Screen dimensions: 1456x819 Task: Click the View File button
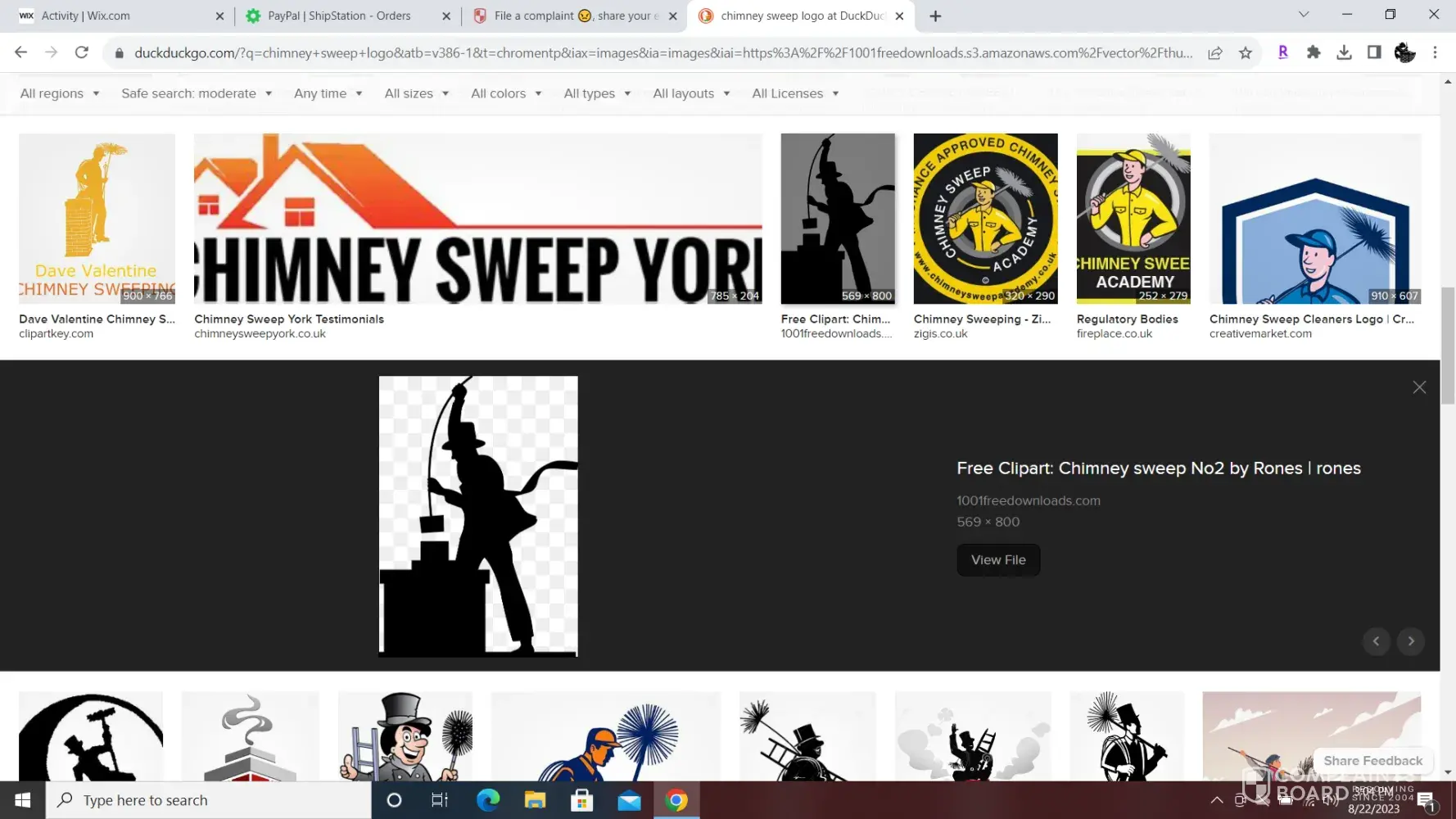[998, 560]
